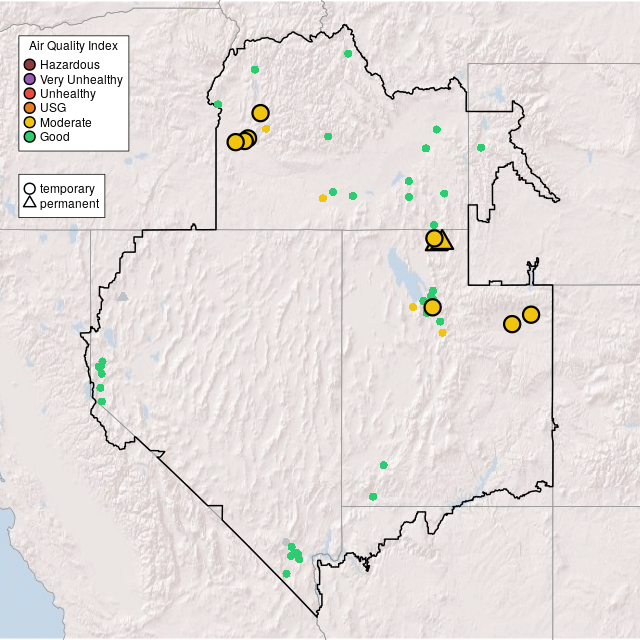Select the black-outlined yellow triangle monitor on map

point(444,242)
